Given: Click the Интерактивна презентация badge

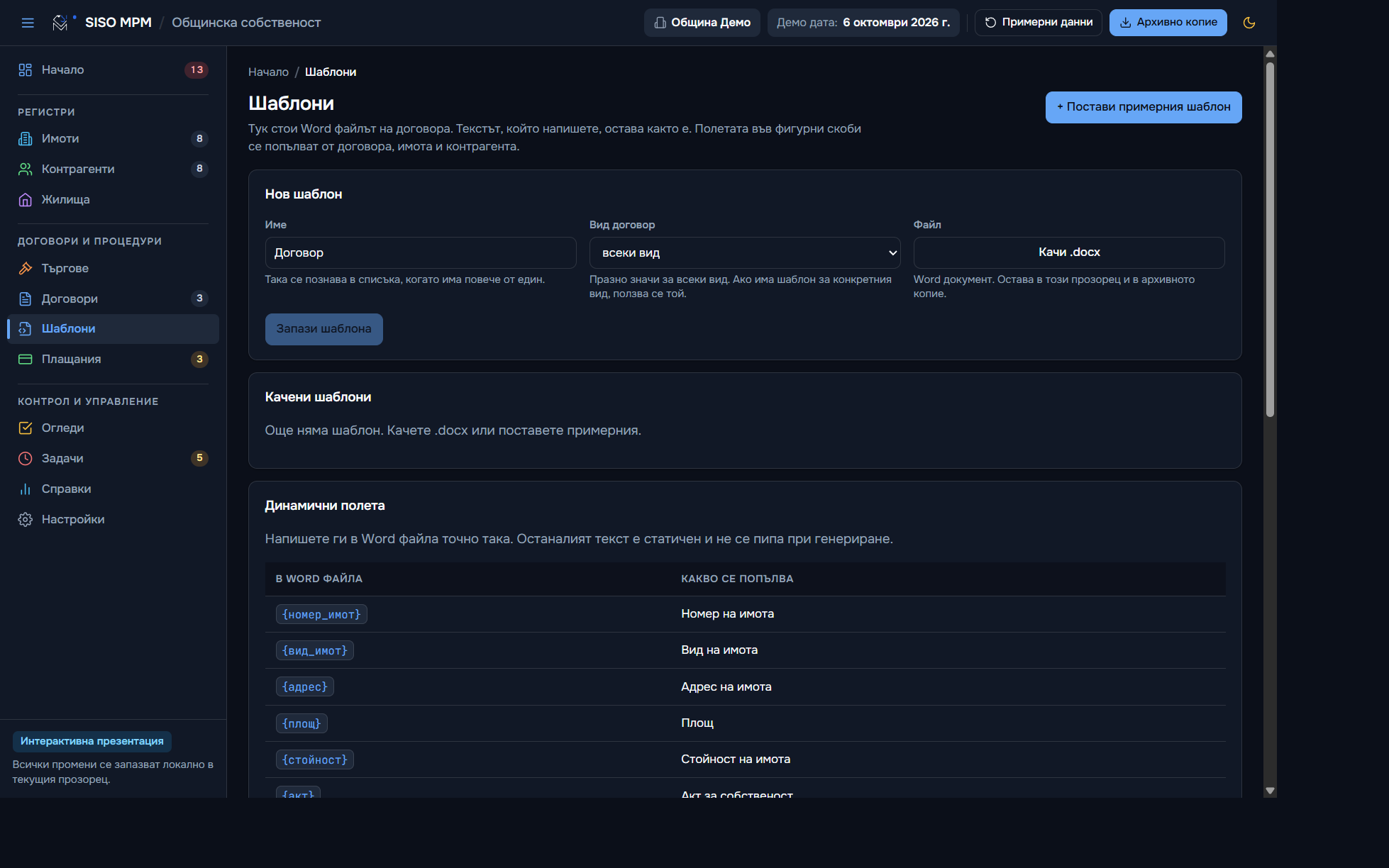Looking at the screenshot, I should point(92,741).
